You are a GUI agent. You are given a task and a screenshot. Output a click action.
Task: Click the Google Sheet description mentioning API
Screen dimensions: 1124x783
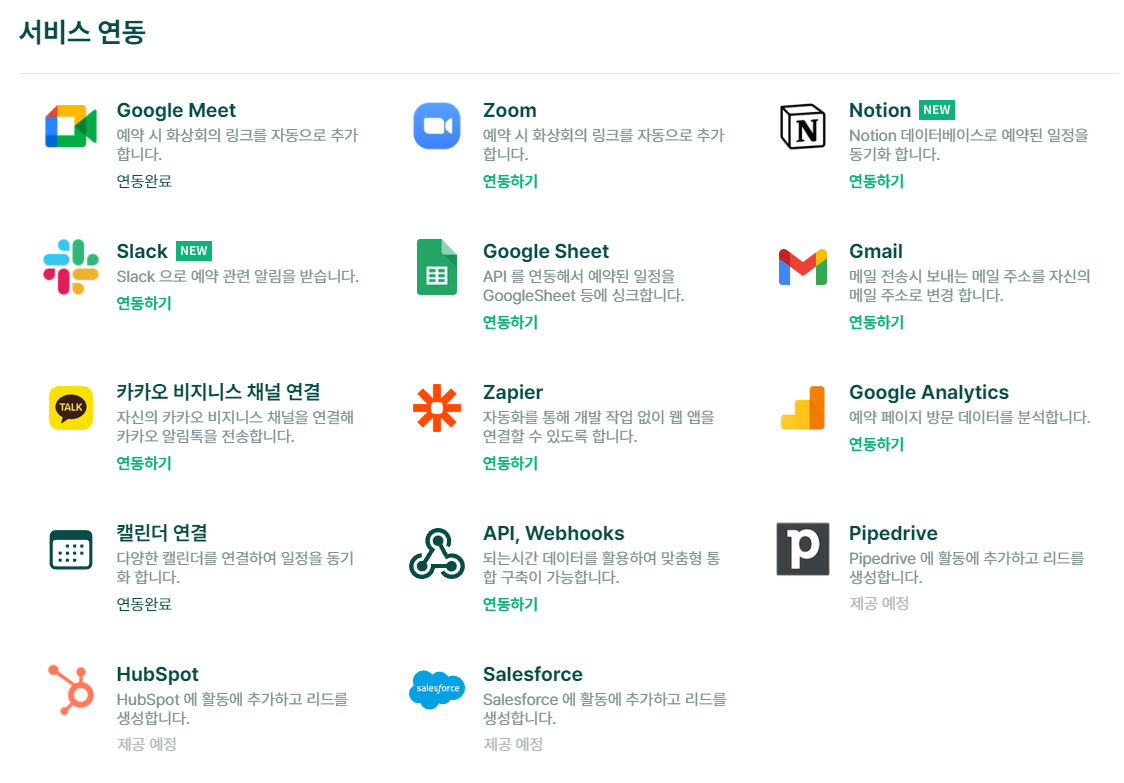[584, 286]
